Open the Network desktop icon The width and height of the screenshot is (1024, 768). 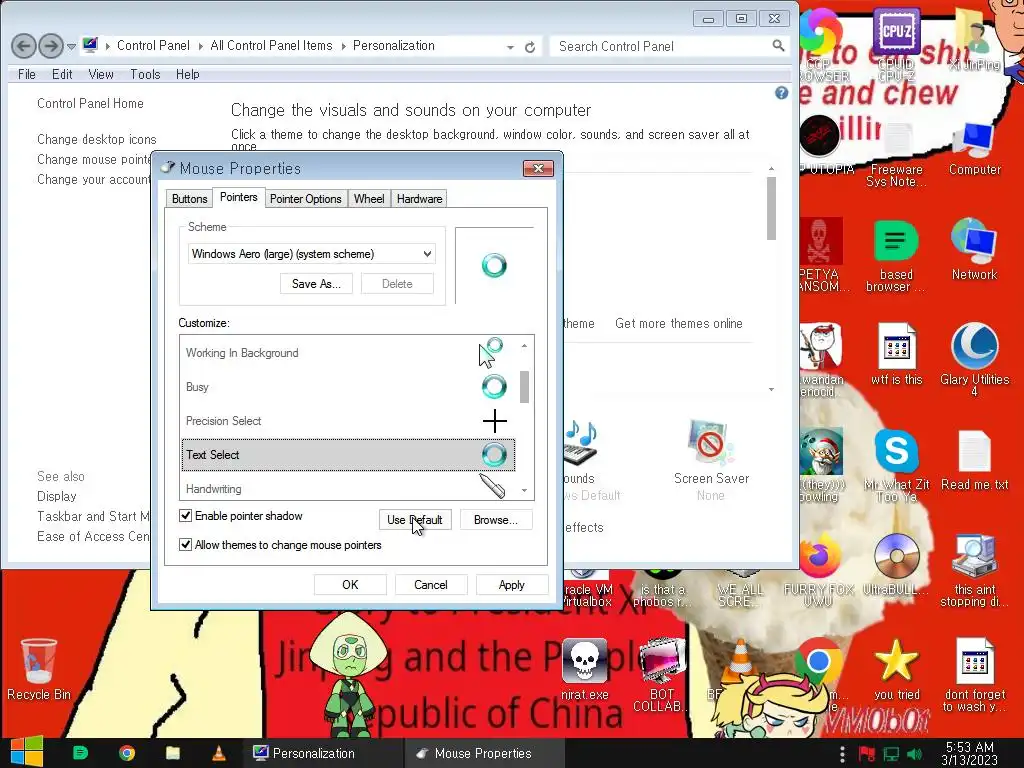coord(974,249)
